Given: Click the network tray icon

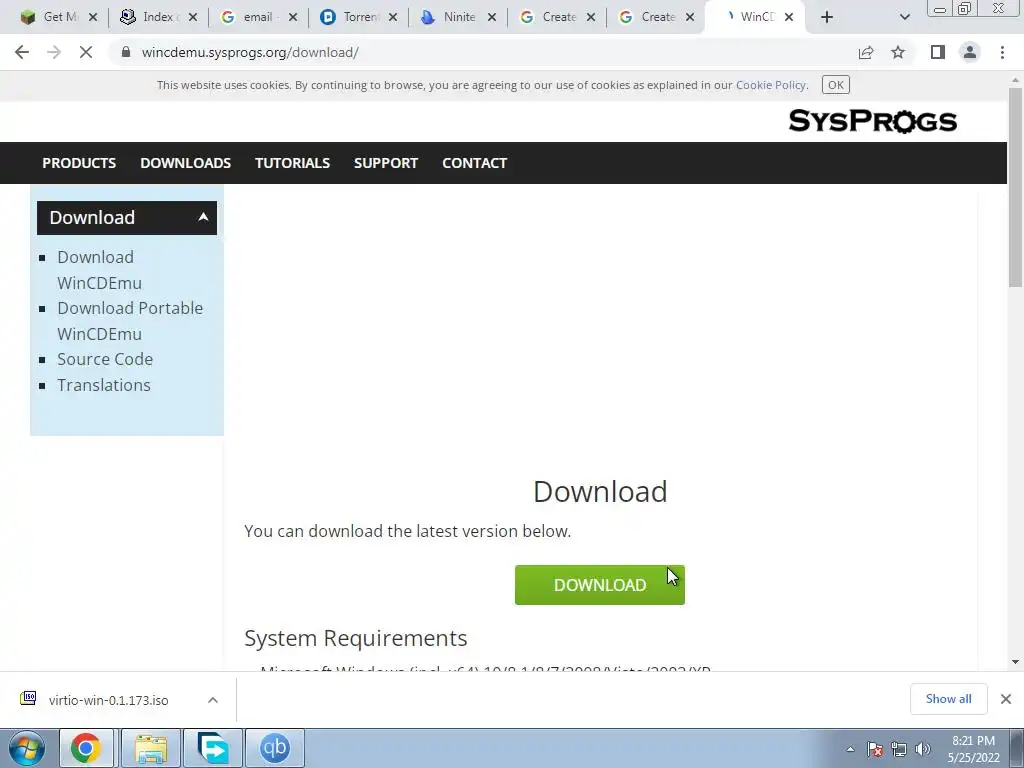Looking at the screenshot, I should tap(899, 749).
